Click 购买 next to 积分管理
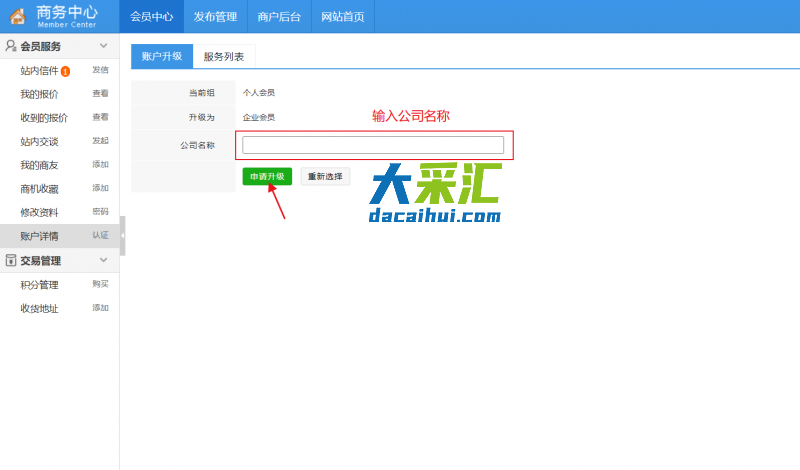800x470 pixels. (101, 284)
